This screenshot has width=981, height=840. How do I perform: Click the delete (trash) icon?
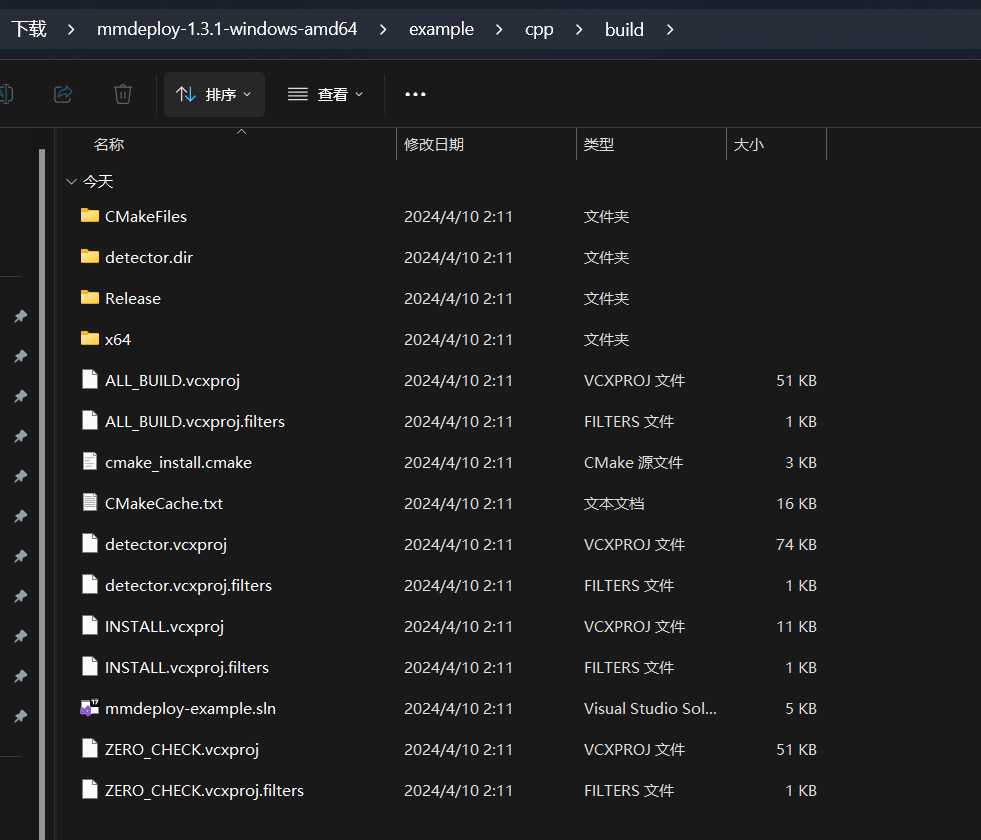pyautogui.click(x=122, y=93)
